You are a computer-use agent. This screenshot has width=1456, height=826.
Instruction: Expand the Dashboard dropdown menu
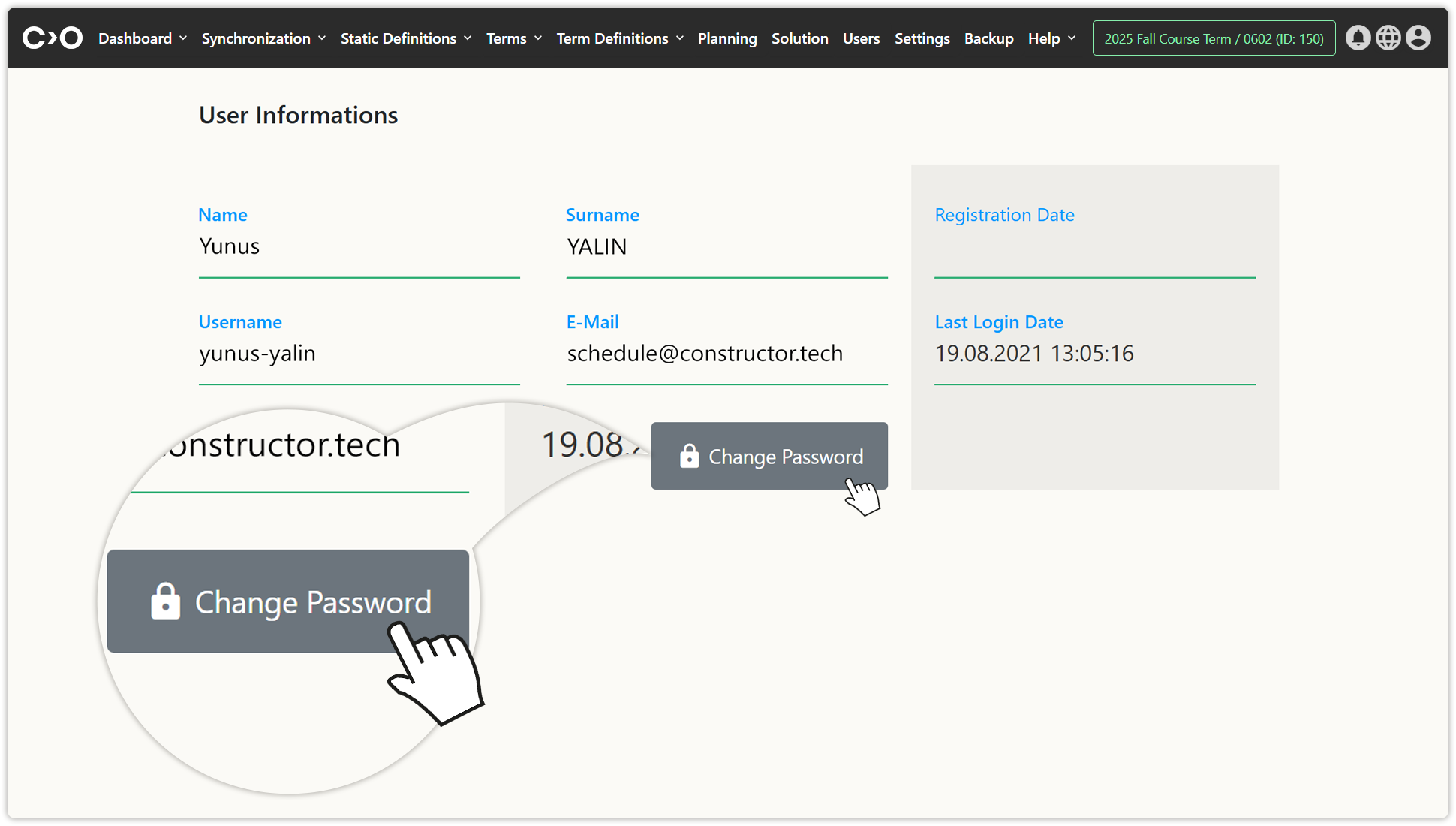(x=142, y=38)
